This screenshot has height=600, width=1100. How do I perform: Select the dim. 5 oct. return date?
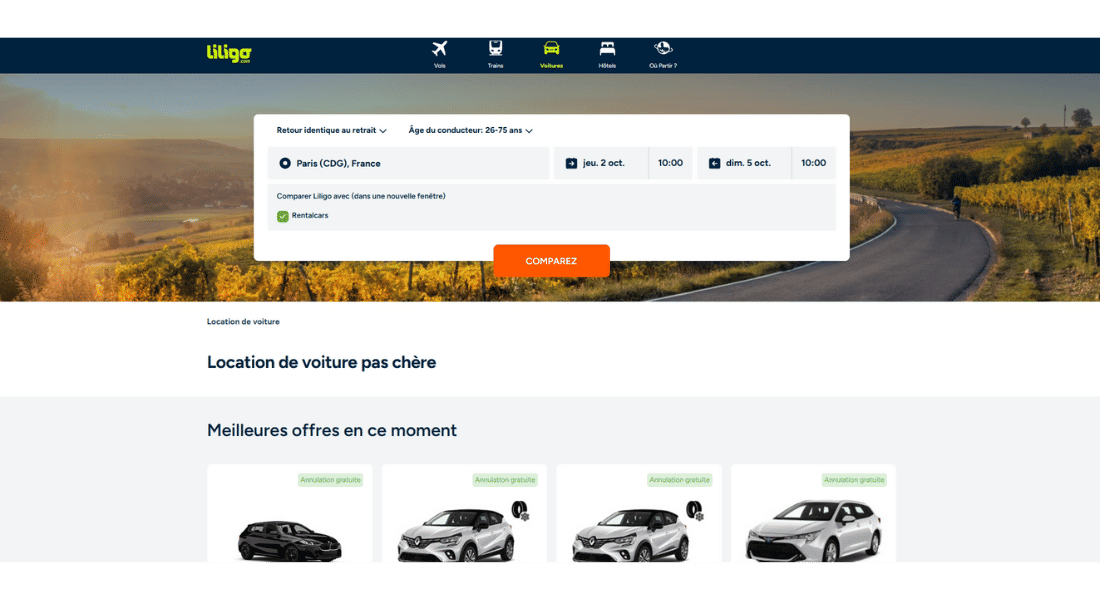(748, 163)
